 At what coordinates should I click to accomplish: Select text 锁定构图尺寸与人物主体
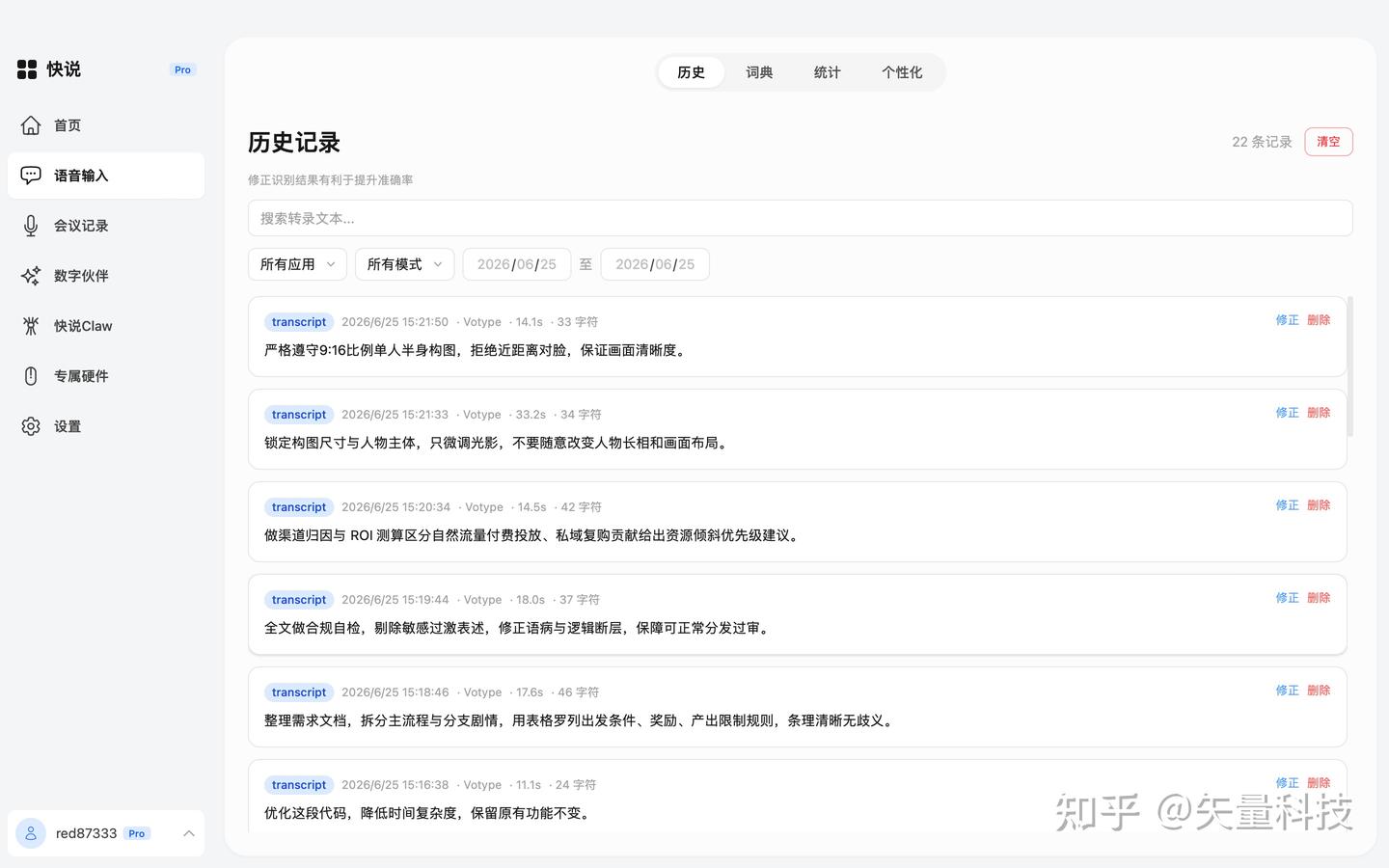pyautogui.click(x=340, y=443)
